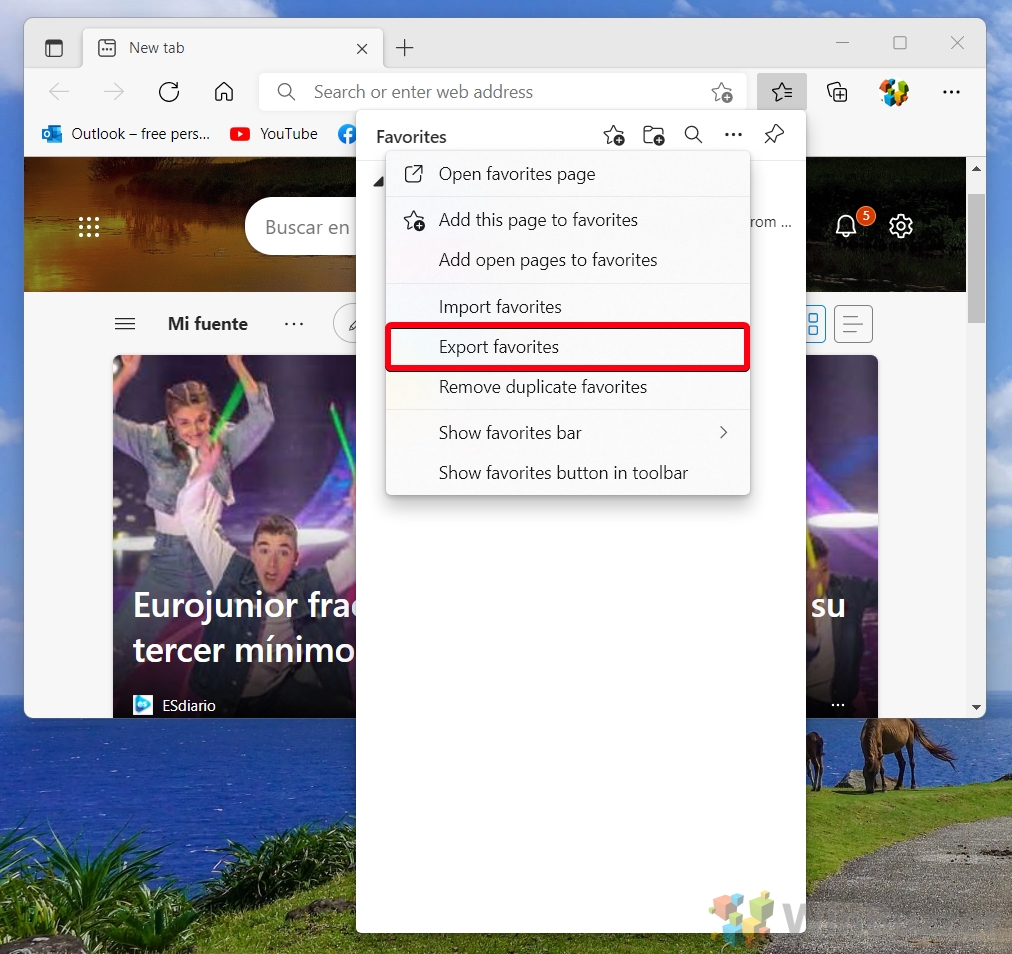The image size is (1012, 954).
Task: Refresh the page with reload icon
Action: pyautogui.click(x=169, y=92)
